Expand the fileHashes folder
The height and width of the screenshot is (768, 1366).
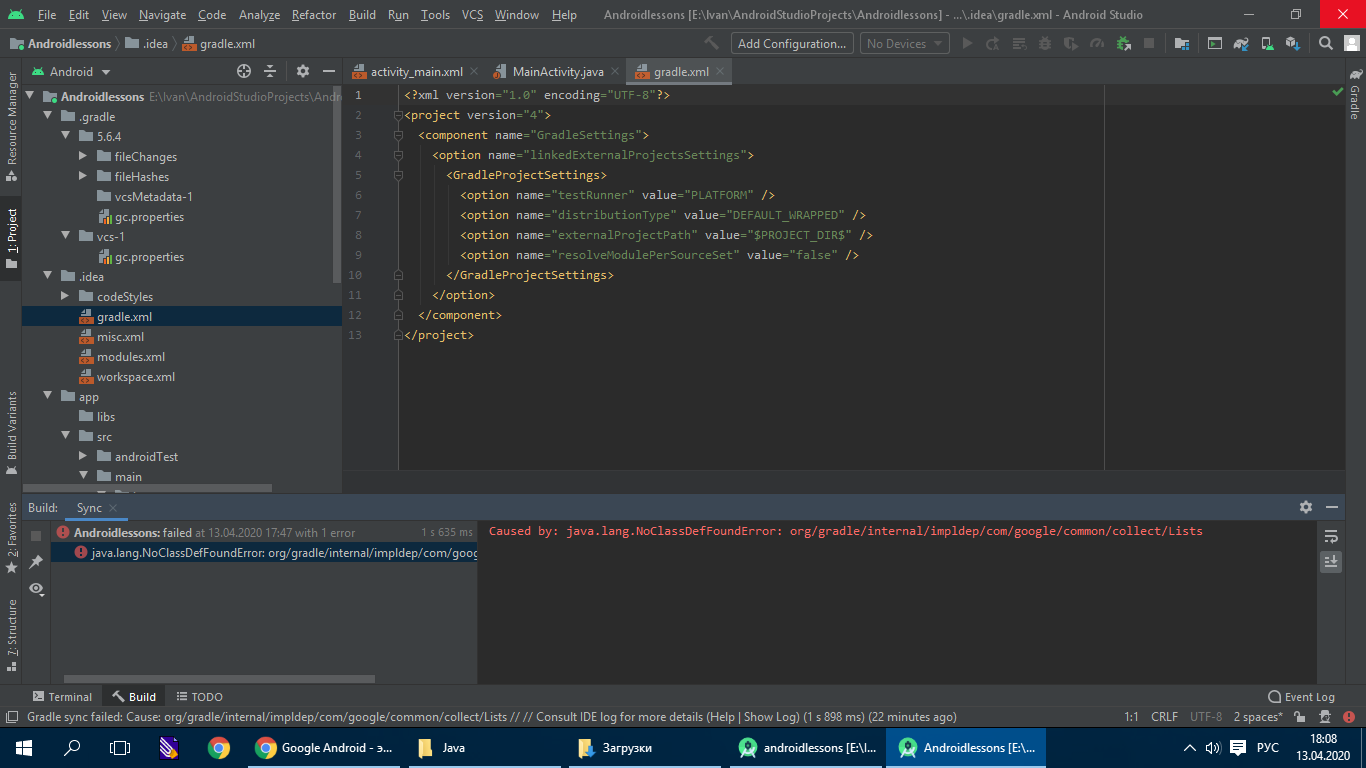pos(83,177)
